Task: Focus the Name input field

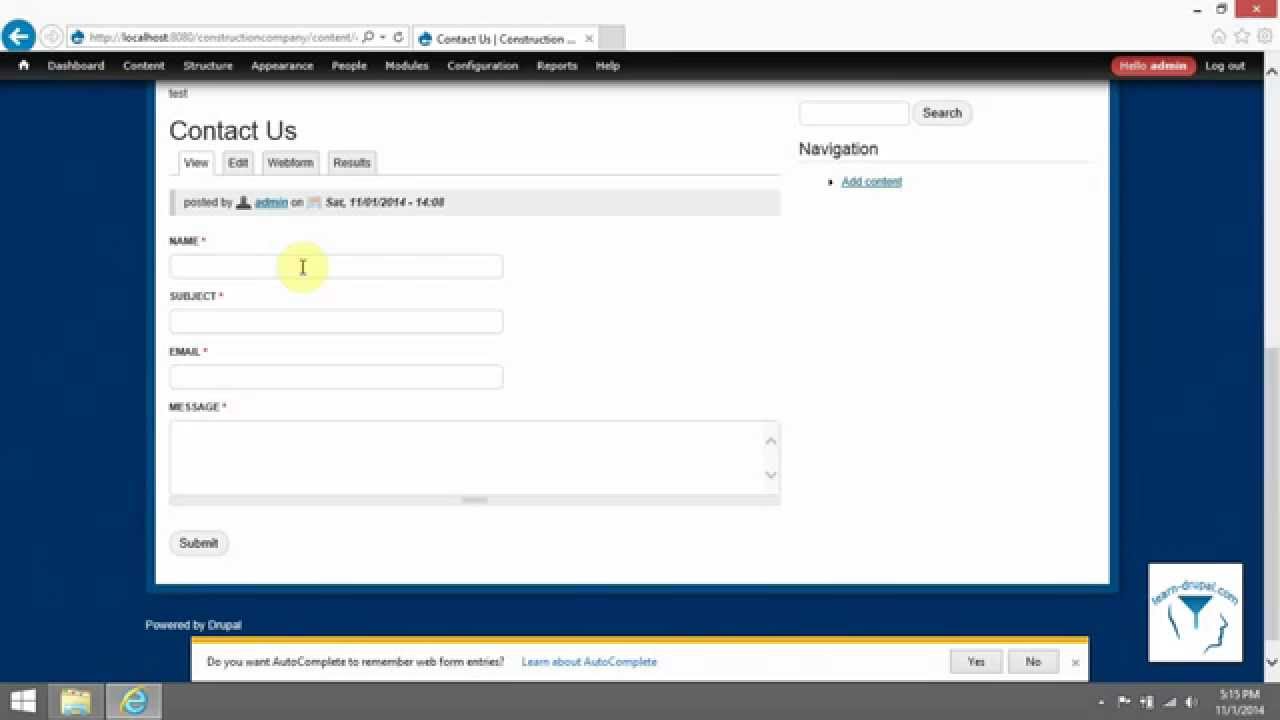Action: 336,266
